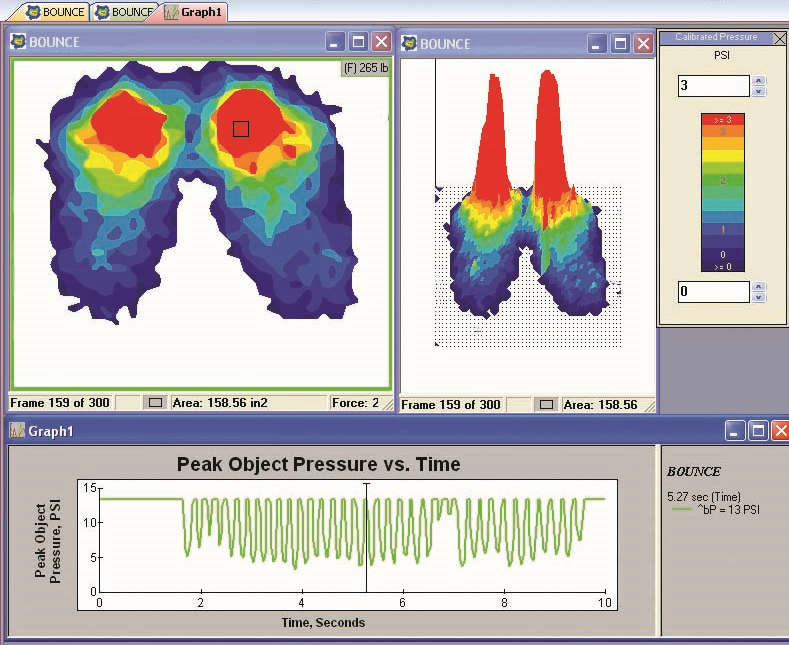This screenshot has width=789, height=645.
Task: Click the black sensor selection box on map
Action: tap(241, 129)
